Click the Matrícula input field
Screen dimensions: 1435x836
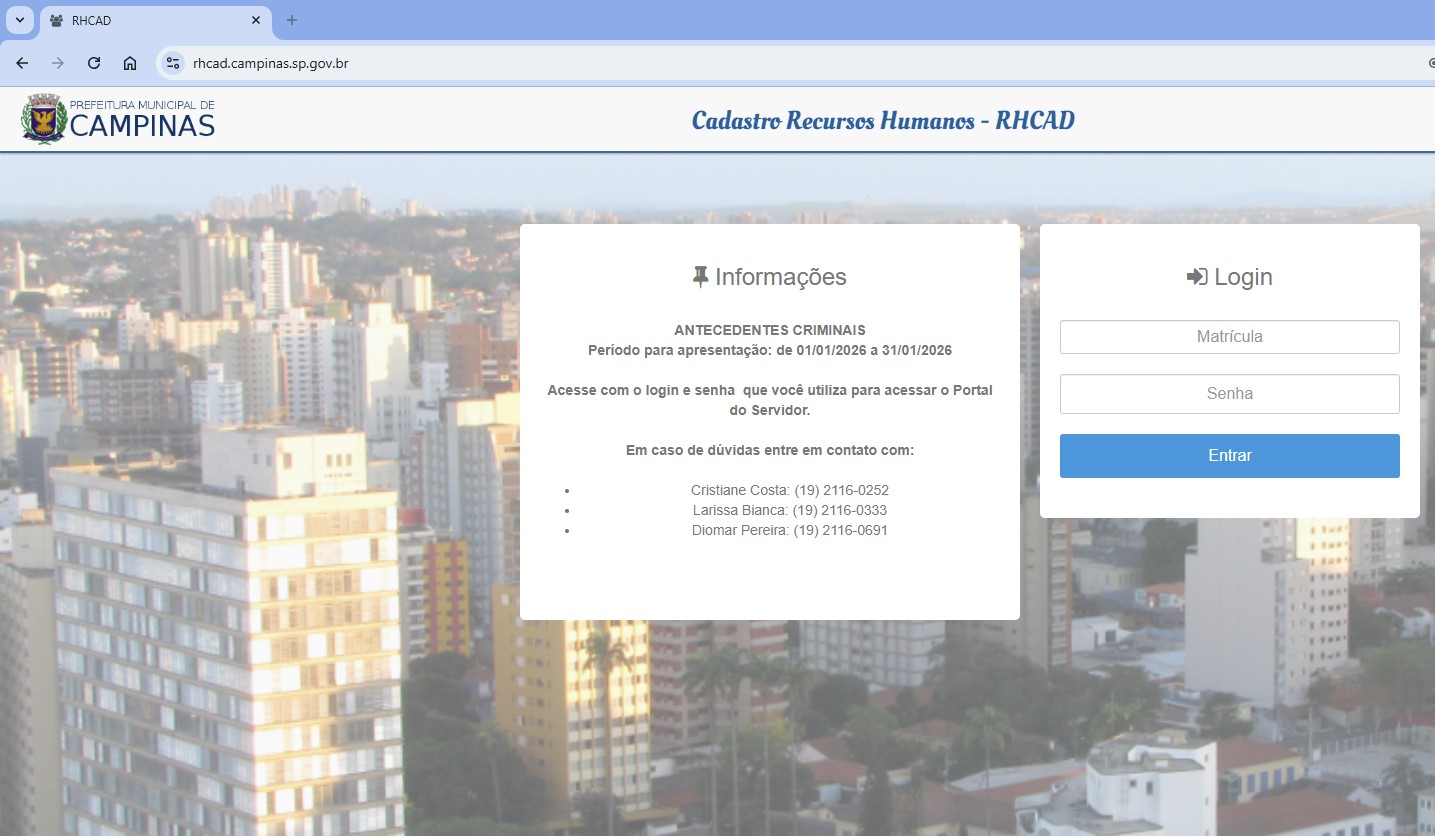[1228, 336]
